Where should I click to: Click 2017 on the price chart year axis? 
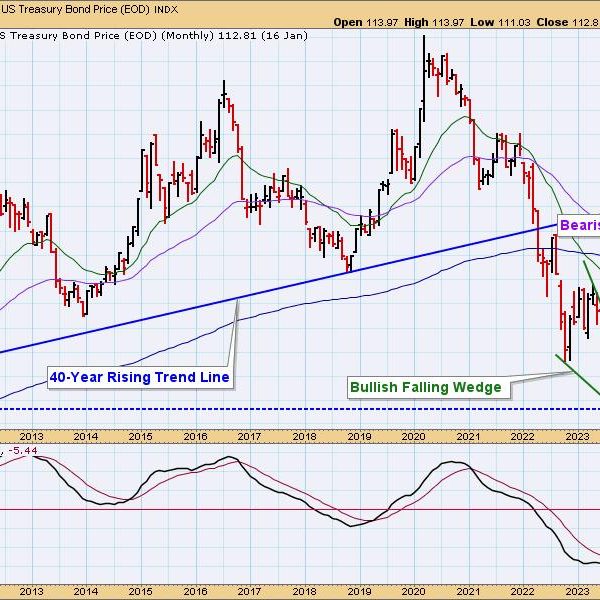tap(249, 436)
